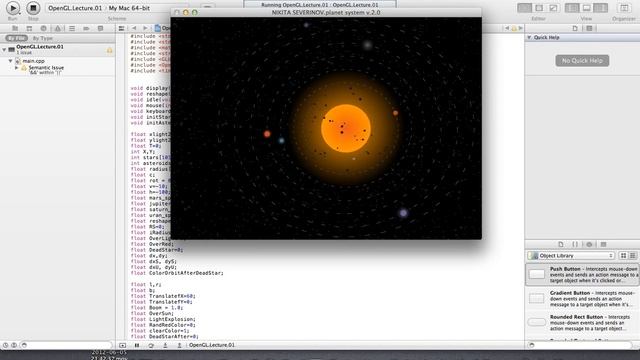Show the Search navigator icon
The image size is (640, 360).
43,28
